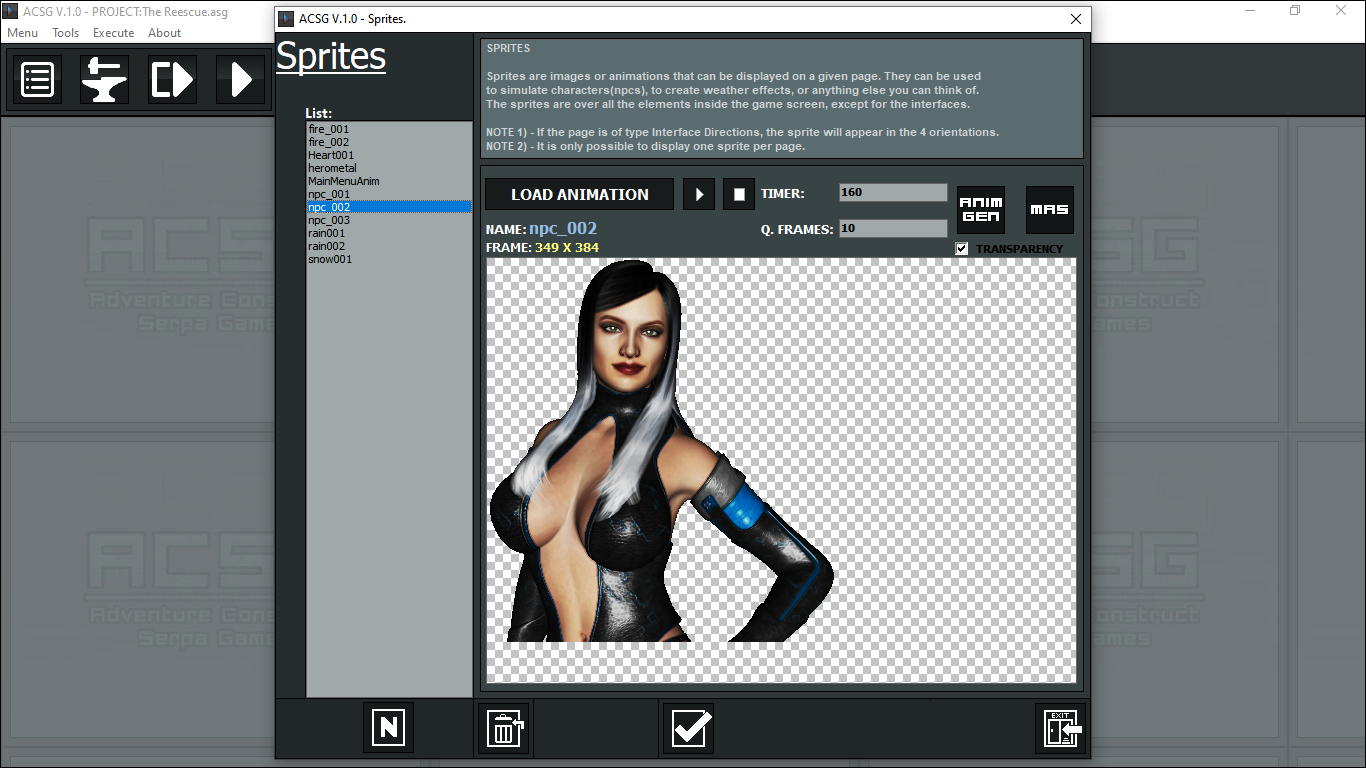Viewport: 1366px width, 768px height.
Task: Select rain001 in sprite list
Action: [389, 233]
